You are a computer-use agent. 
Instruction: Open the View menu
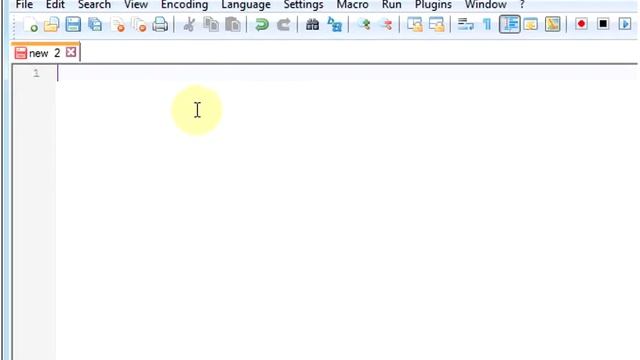pos(136,5)
